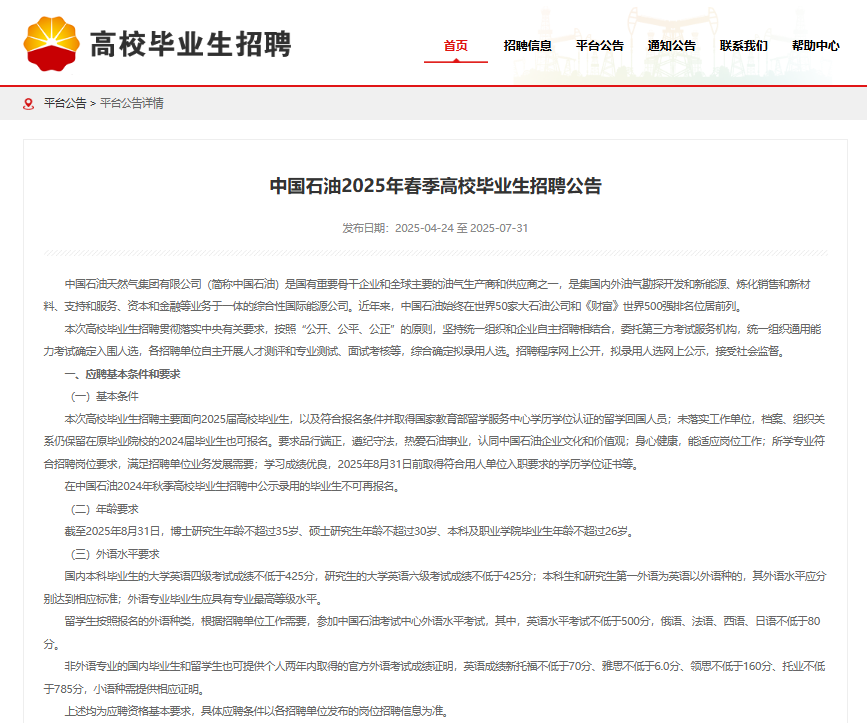Click paragraph beginning 本次高校毕业生招聘贯彻落实
Viewport: 867px width, 723px height.
point(432,340)
